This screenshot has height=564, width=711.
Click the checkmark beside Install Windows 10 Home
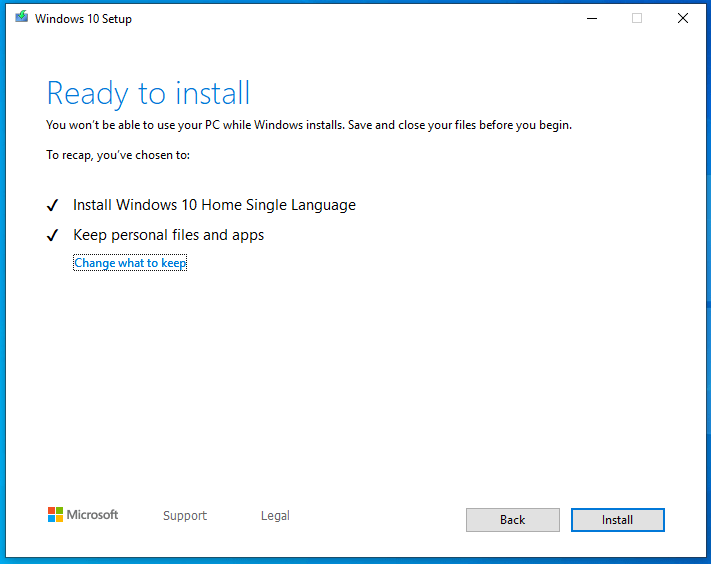pyautogui.click(x=53, y=205)
